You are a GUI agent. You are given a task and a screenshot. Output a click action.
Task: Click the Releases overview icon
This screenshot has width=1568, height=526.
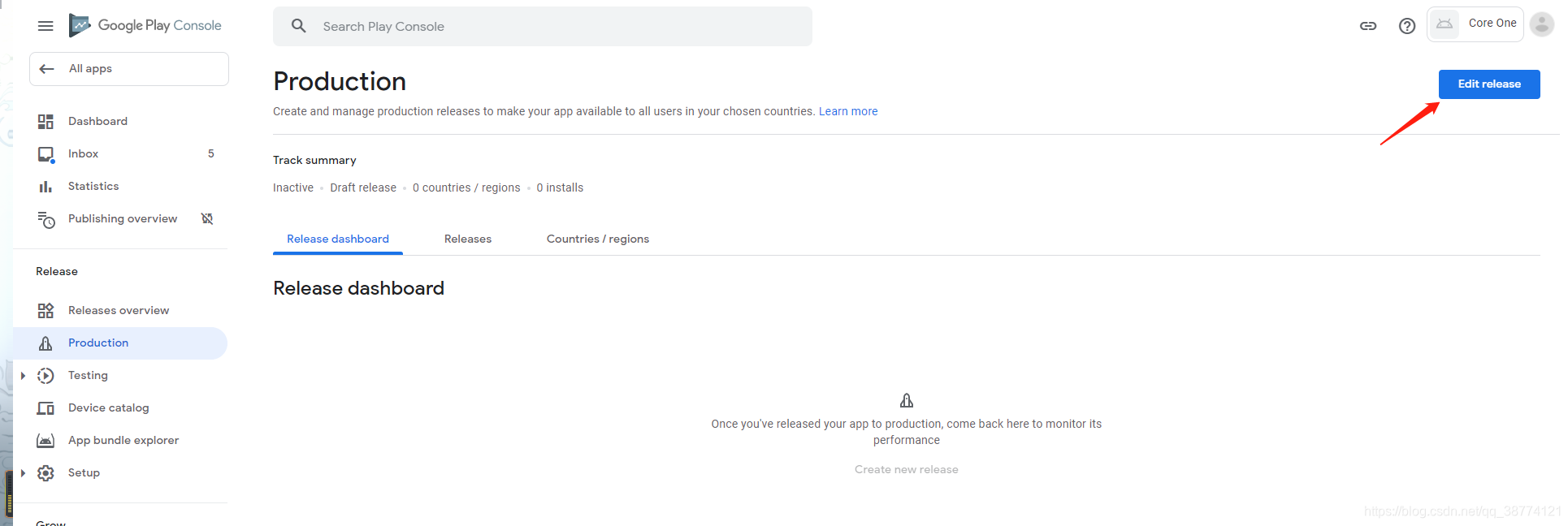pos(45,311)
